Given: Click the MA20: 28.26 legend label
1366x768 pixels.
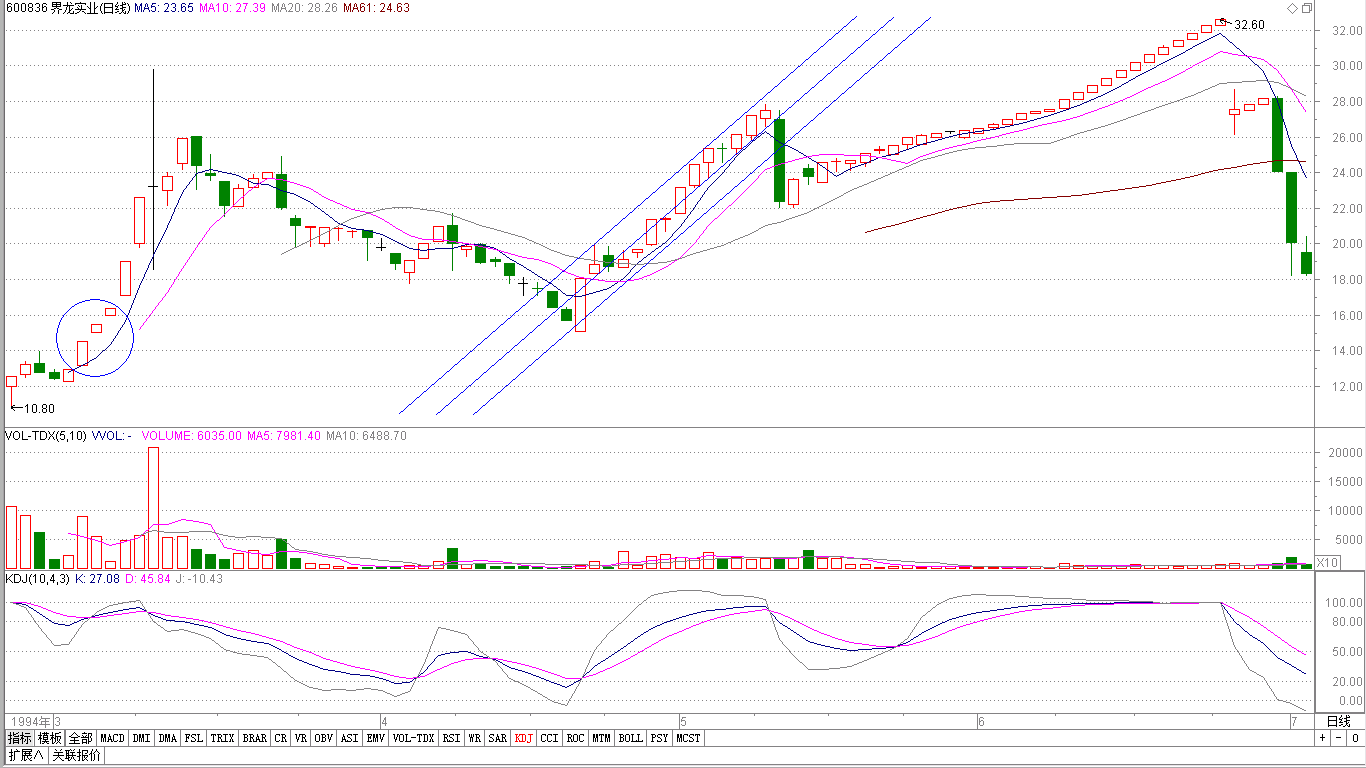Looking at the screenshot, I should [x=304, y=8].
